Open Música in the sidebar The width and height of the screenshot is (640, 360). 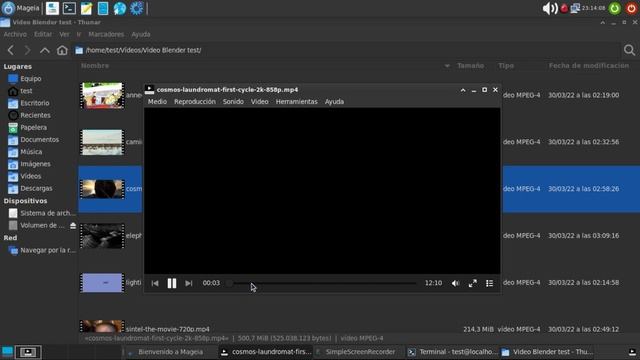pos(31,152)
